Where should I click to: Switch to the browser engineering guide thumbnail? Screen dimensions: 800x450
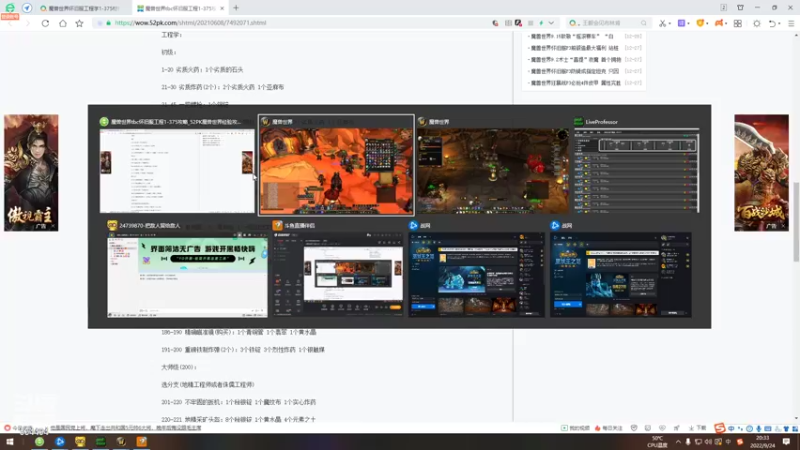pos(177,171)
